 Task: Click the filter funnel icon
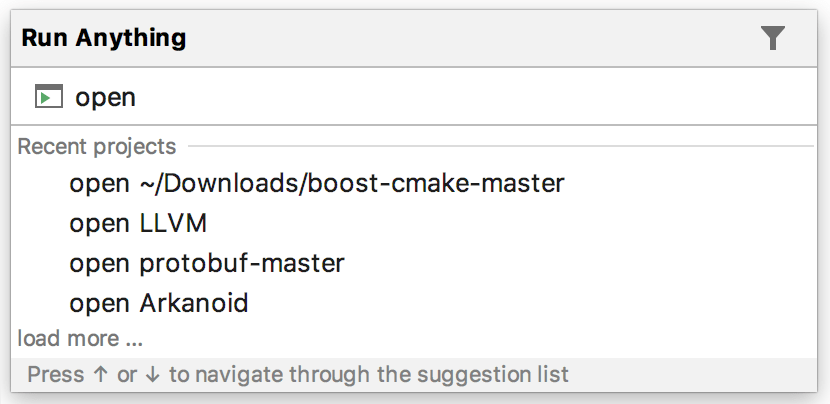pos(773,38)
